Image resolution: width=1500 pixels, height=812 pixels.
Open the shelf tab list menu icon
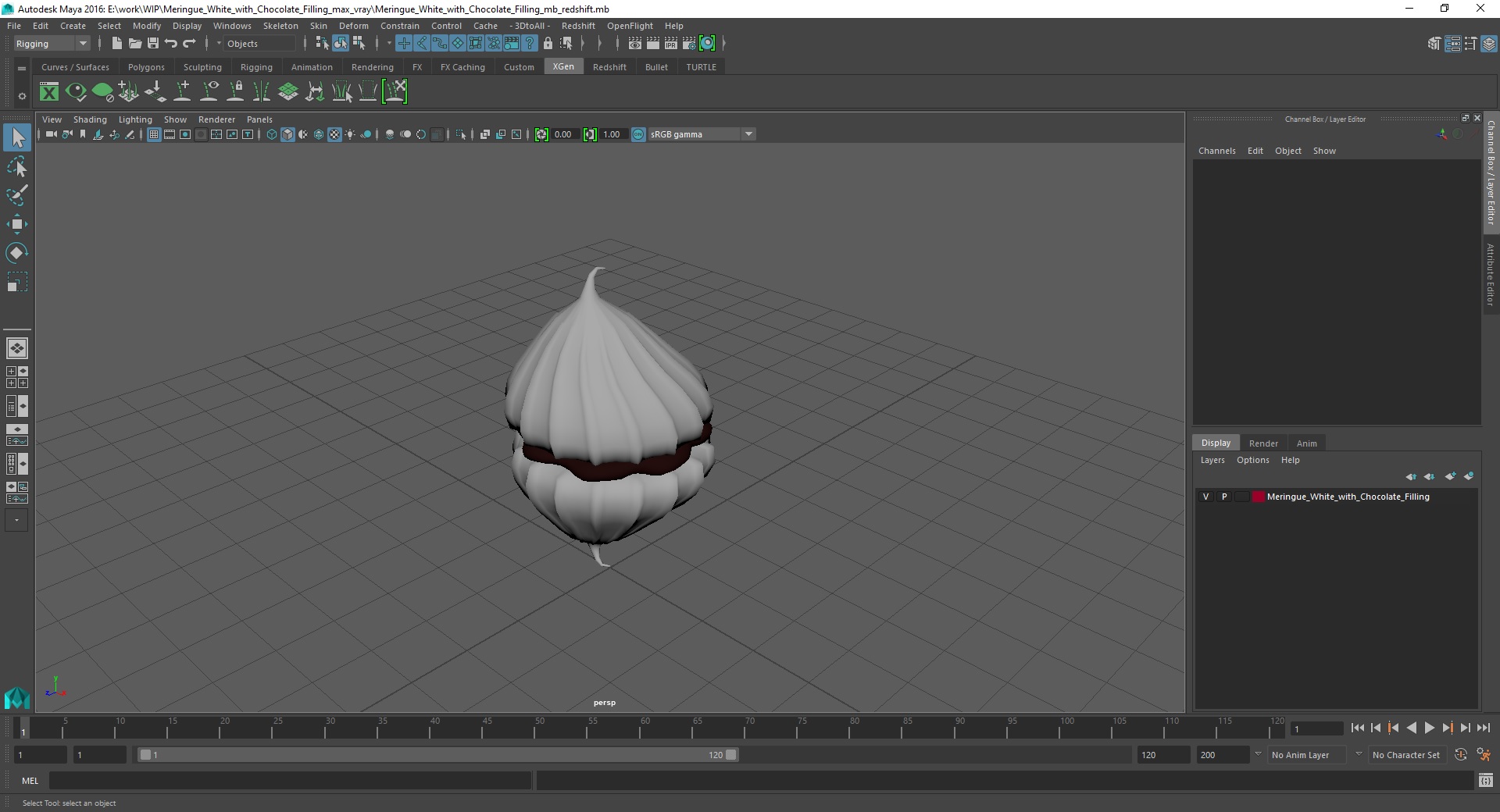22,69
